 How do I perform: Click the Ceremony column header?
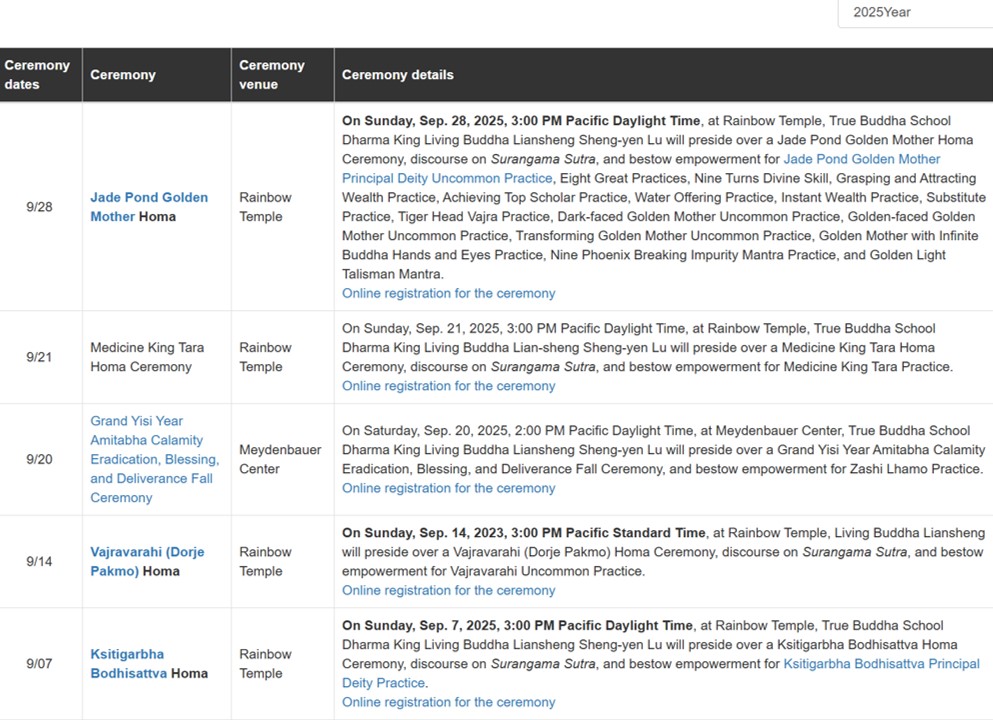point(156,75)
